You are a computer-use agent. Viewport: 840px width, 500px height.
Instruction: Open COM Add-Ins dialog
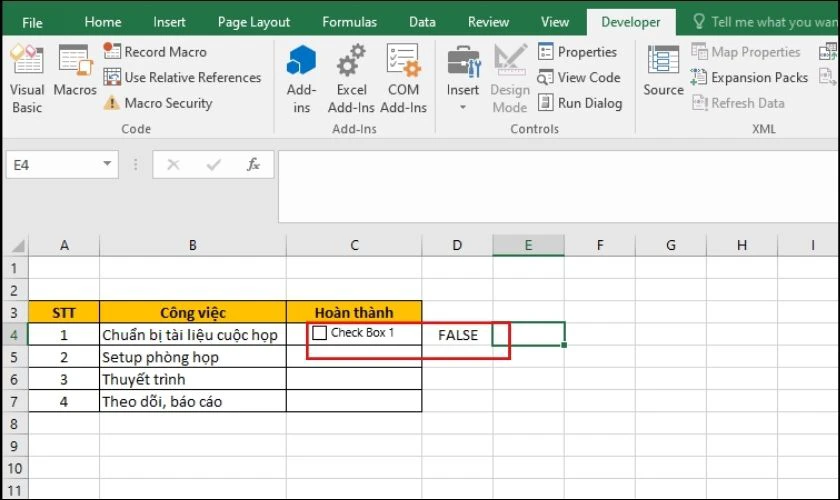tap(403, 79)
